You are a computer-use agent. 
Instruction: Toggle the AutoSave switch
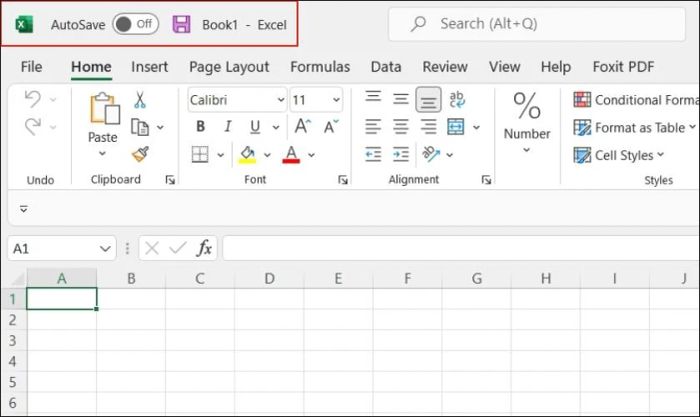click(x=135, y=24)
